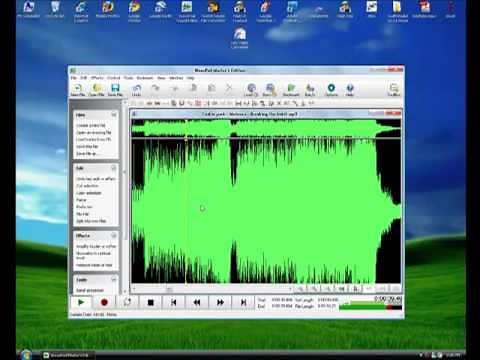Click the red Record button

coord(104,302)
